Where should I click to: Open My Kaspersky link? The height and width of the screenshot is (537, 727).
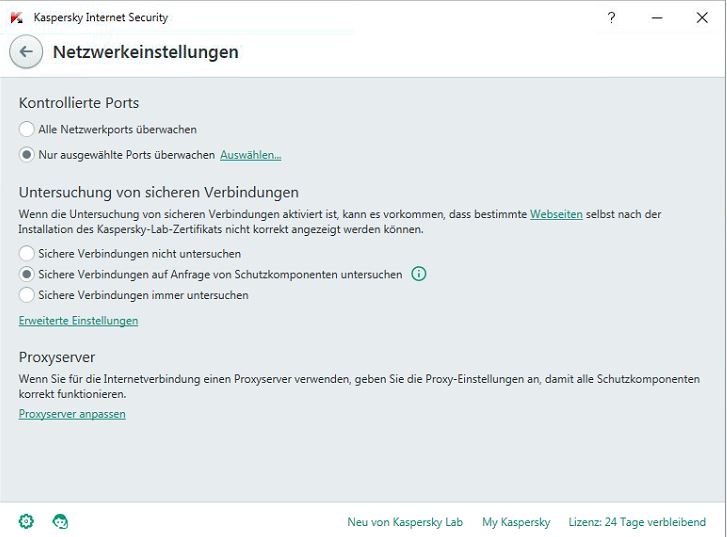(516, 522)
